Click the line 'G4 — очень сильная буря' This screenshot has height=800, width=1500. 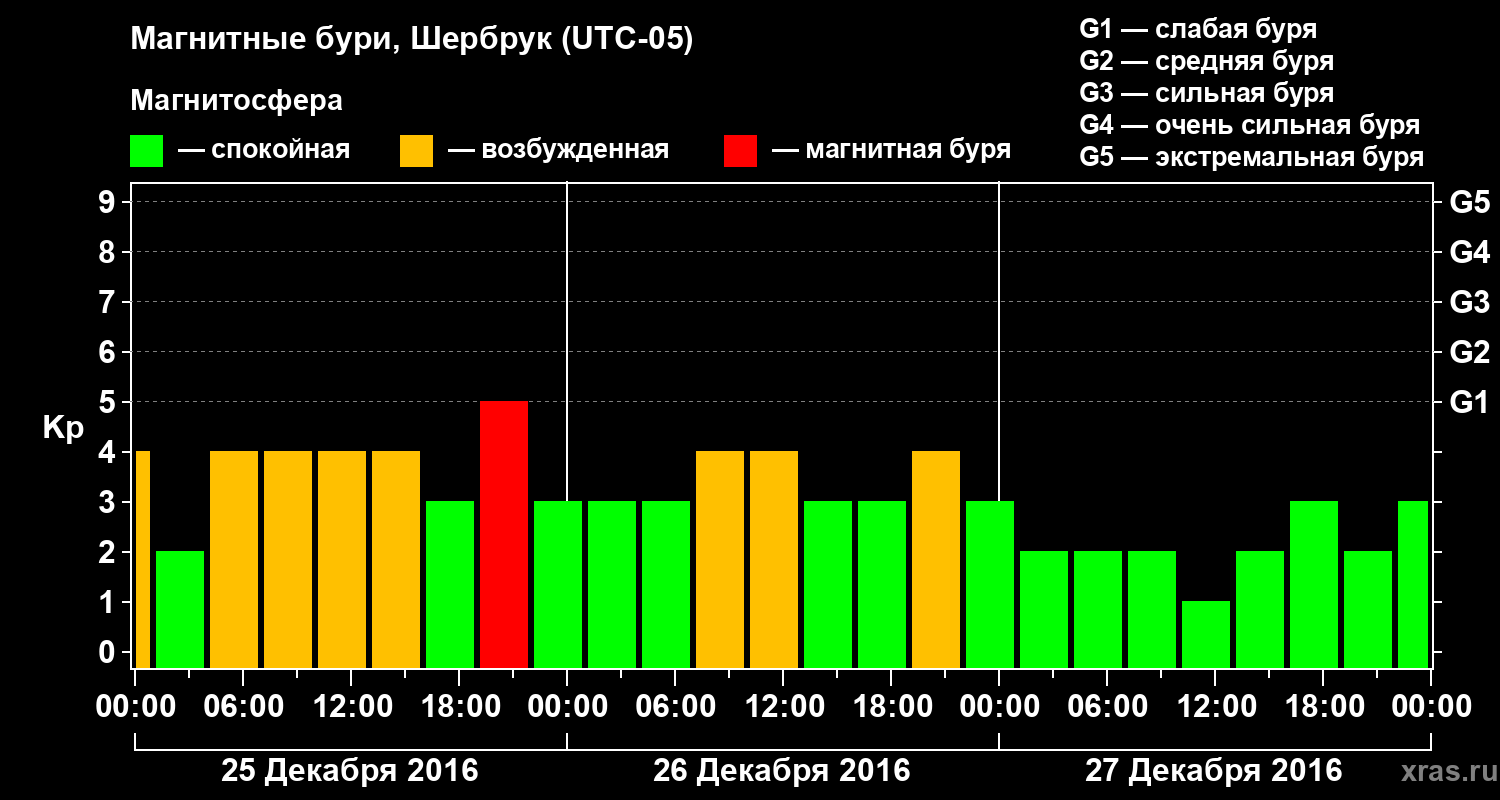pyautogui.click(x=1249, y=125)
